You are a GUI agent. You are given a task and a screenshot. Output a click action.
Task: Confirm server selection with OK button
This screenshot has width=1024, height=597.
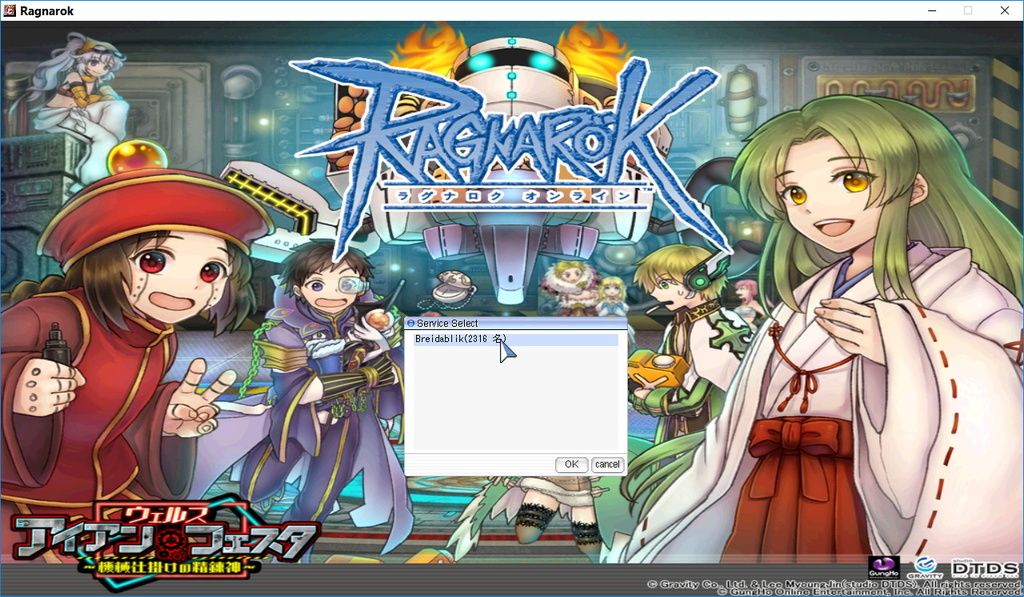click(x=571, y=464)
